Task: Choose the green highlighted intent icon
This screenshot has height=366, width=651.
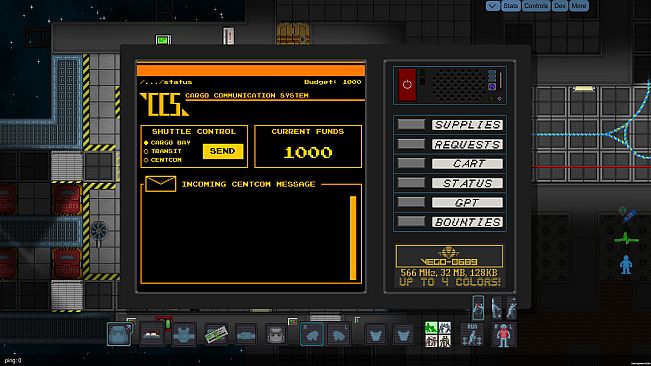Action: point(431,327)
